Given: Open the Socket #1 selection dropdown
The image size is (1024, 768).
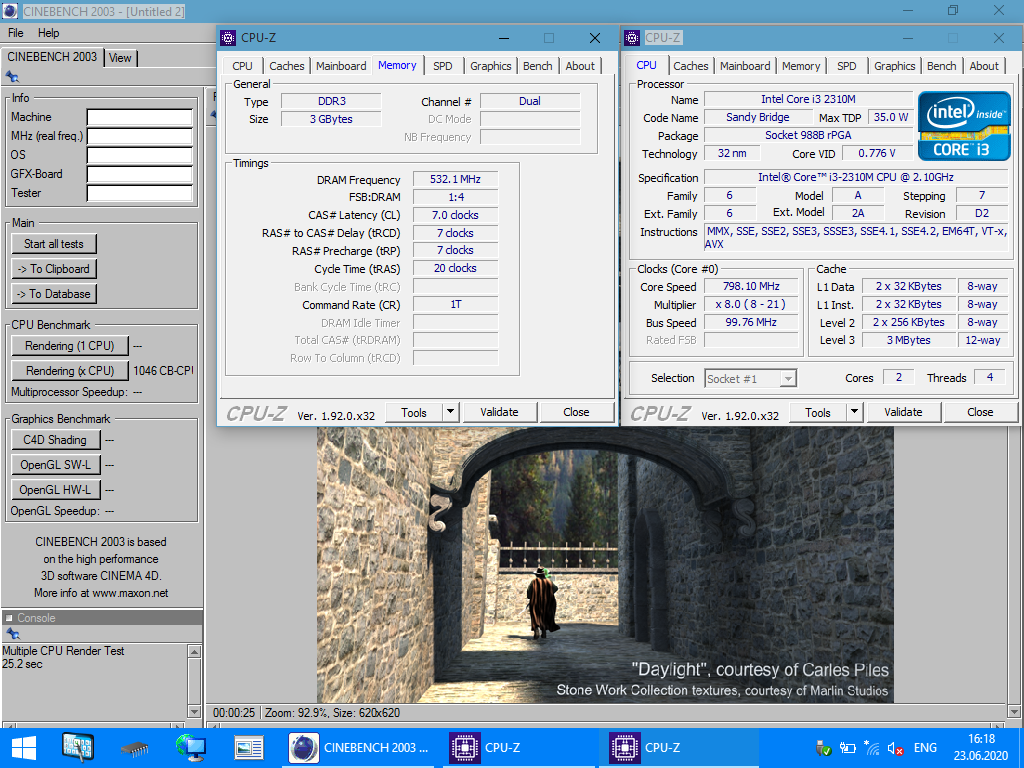Looking at the screenshot, I should (x=751, y=379).
